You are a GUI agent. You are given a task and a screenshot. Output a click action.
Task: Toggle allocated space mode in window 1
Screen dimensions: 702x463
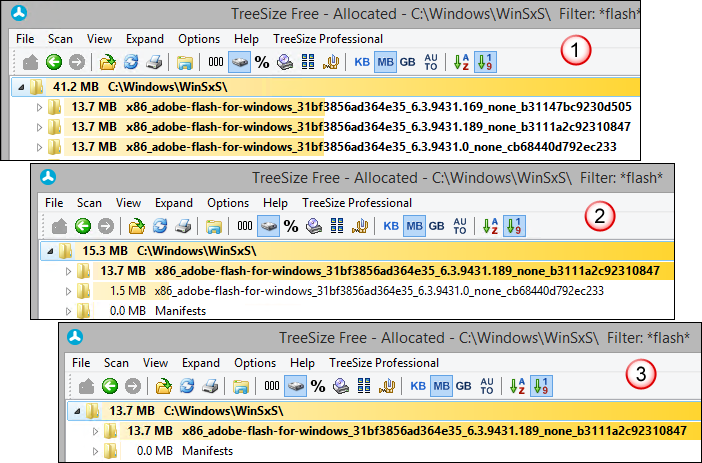[240, 62]
